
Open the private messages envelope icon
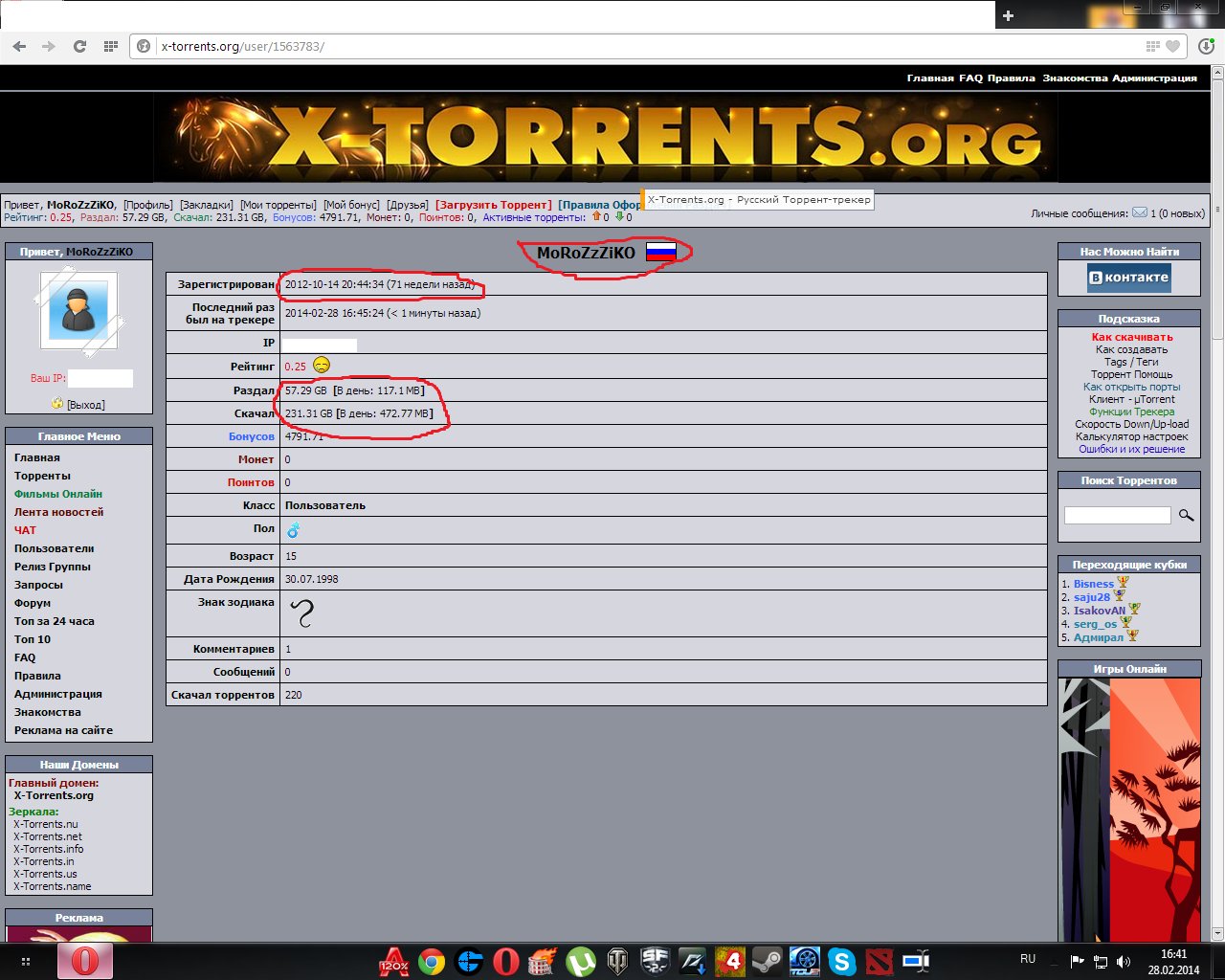[1140, 212]
